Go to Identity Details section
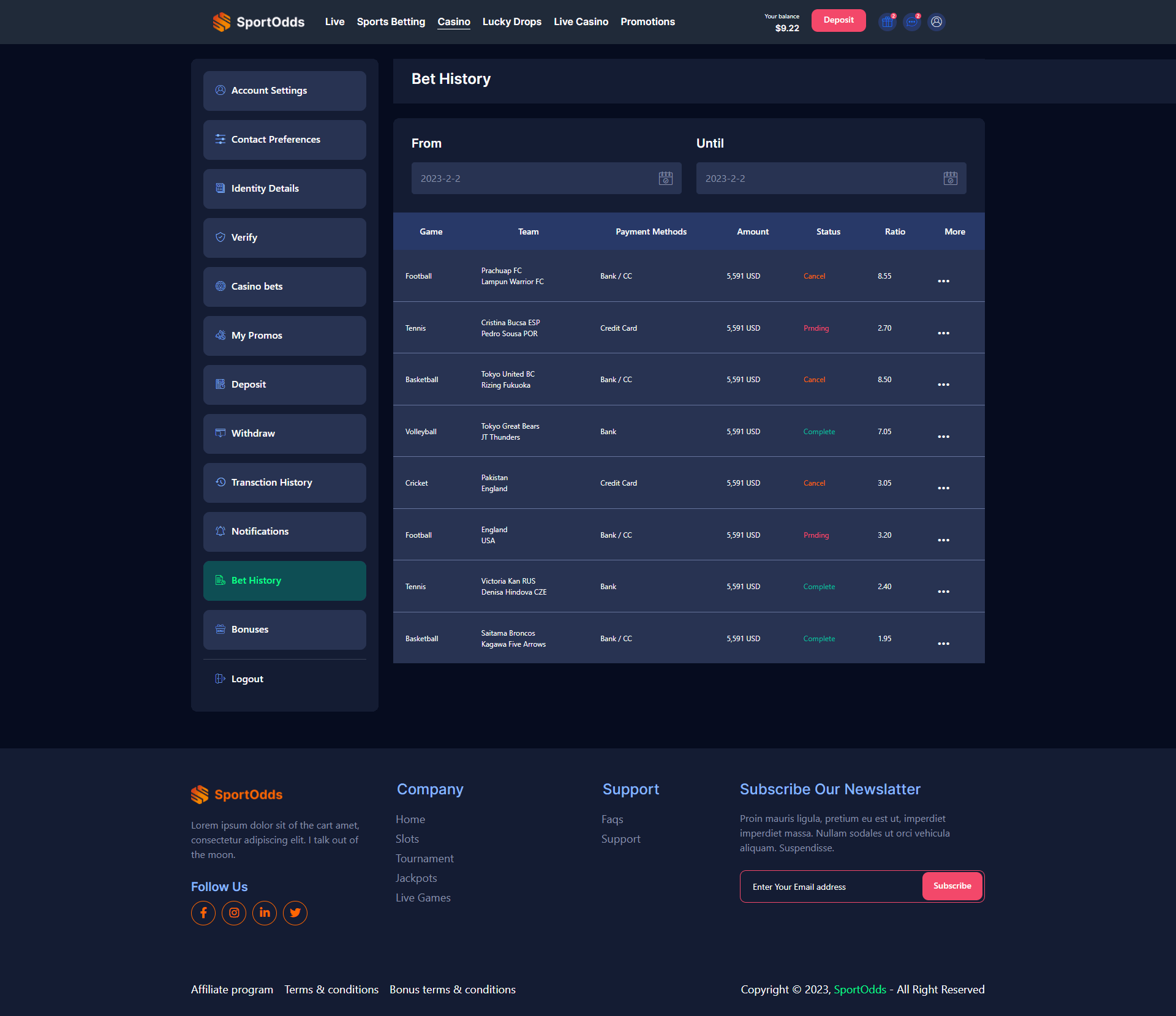 click(285, 189)
